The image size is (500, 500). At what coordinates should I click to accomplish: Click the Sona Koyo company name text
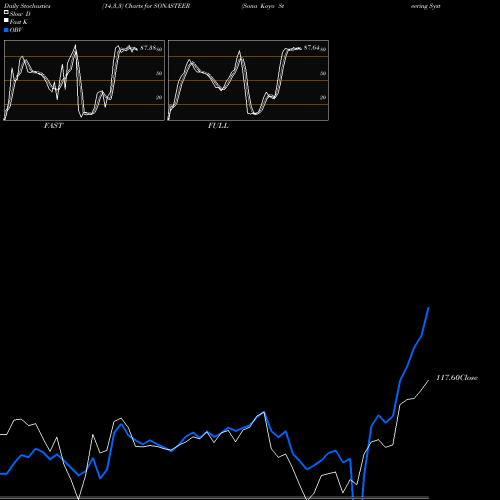coord(263,6)
